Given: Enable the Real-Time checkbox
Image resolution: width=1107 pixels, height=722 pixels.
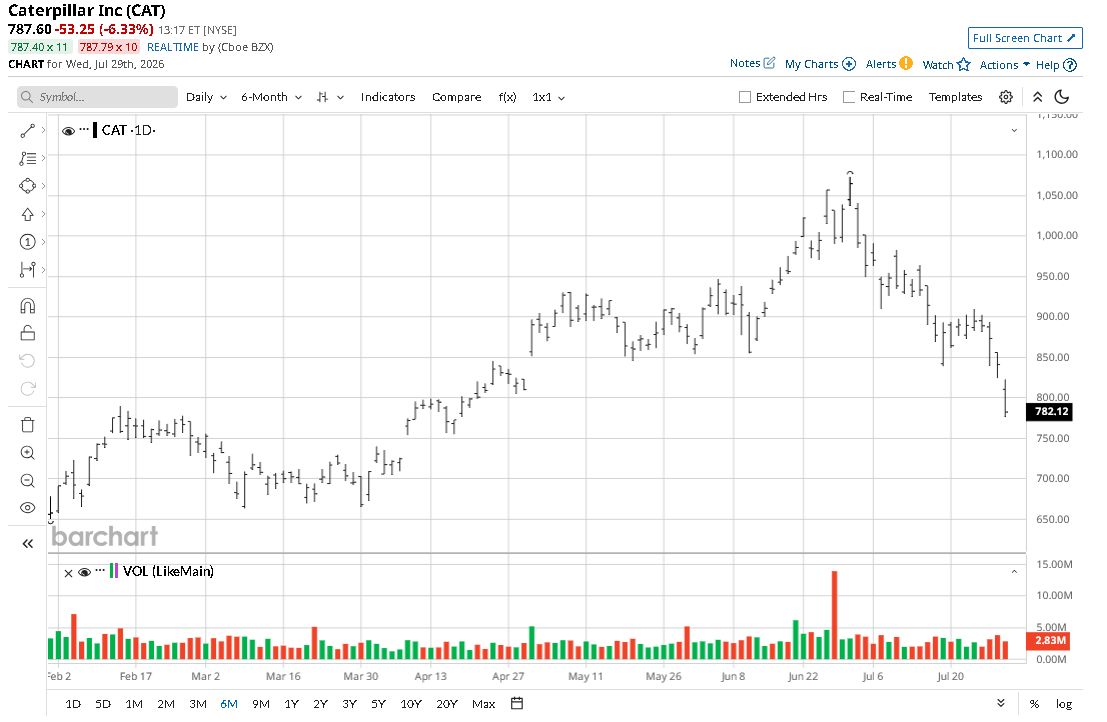Looking at the screenshot, I should click(849, 97).
